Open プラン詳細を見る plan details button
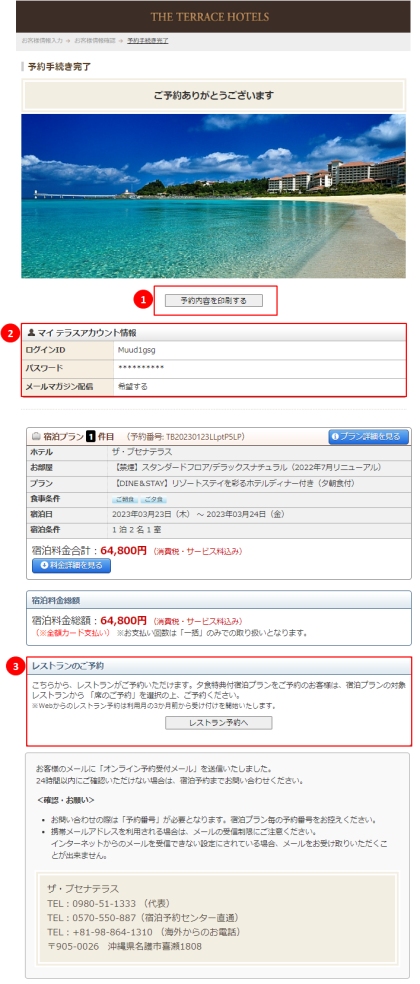Viewport: 420px width, 984px height. coord(368,437)
